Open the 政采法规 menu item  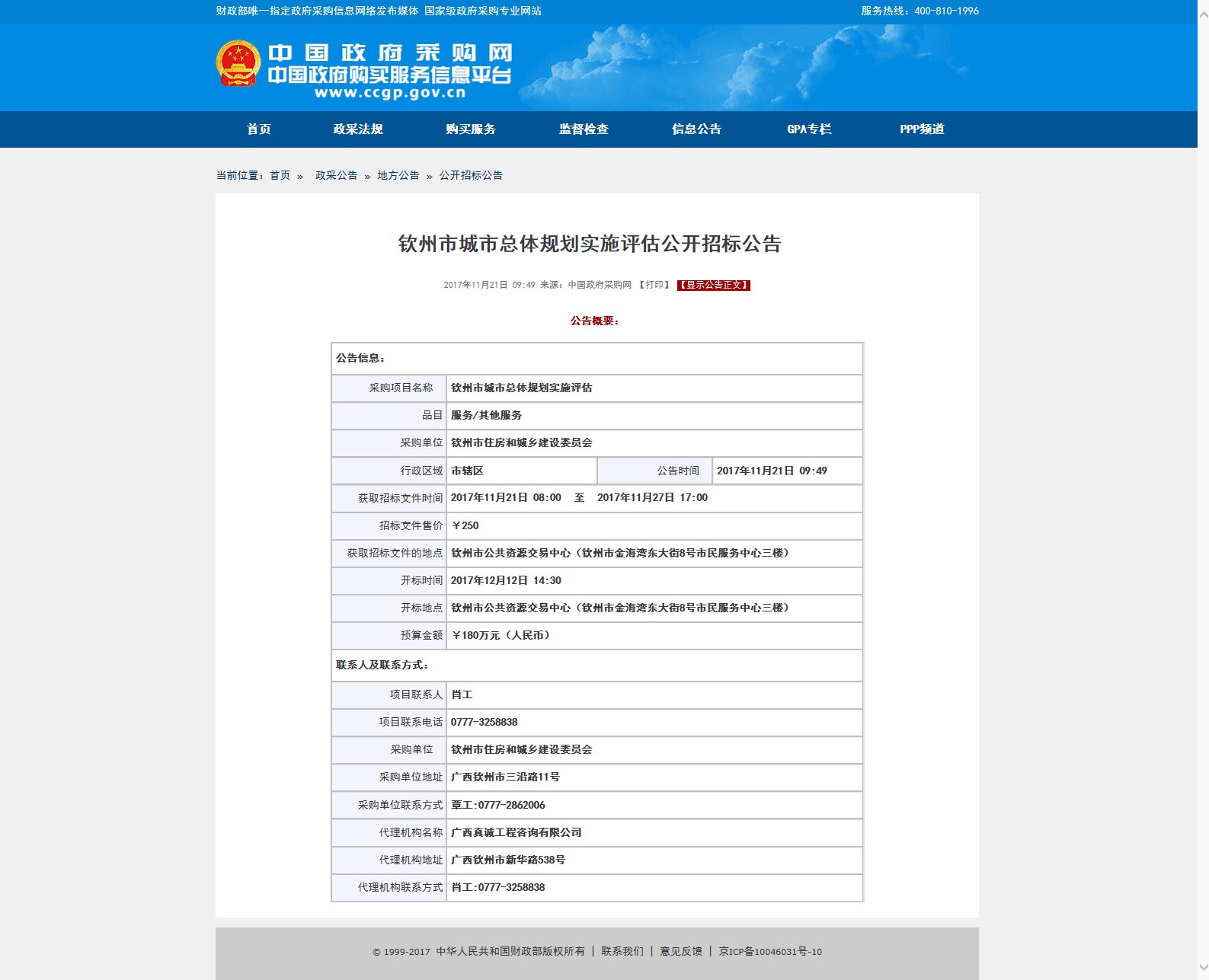coord(358,129)
